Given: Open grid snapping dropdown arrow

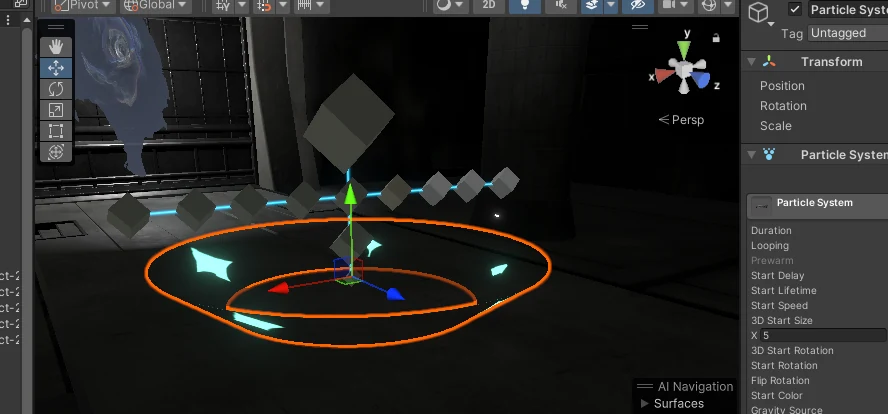Looking at the screenshot, I should coord(241,6).
